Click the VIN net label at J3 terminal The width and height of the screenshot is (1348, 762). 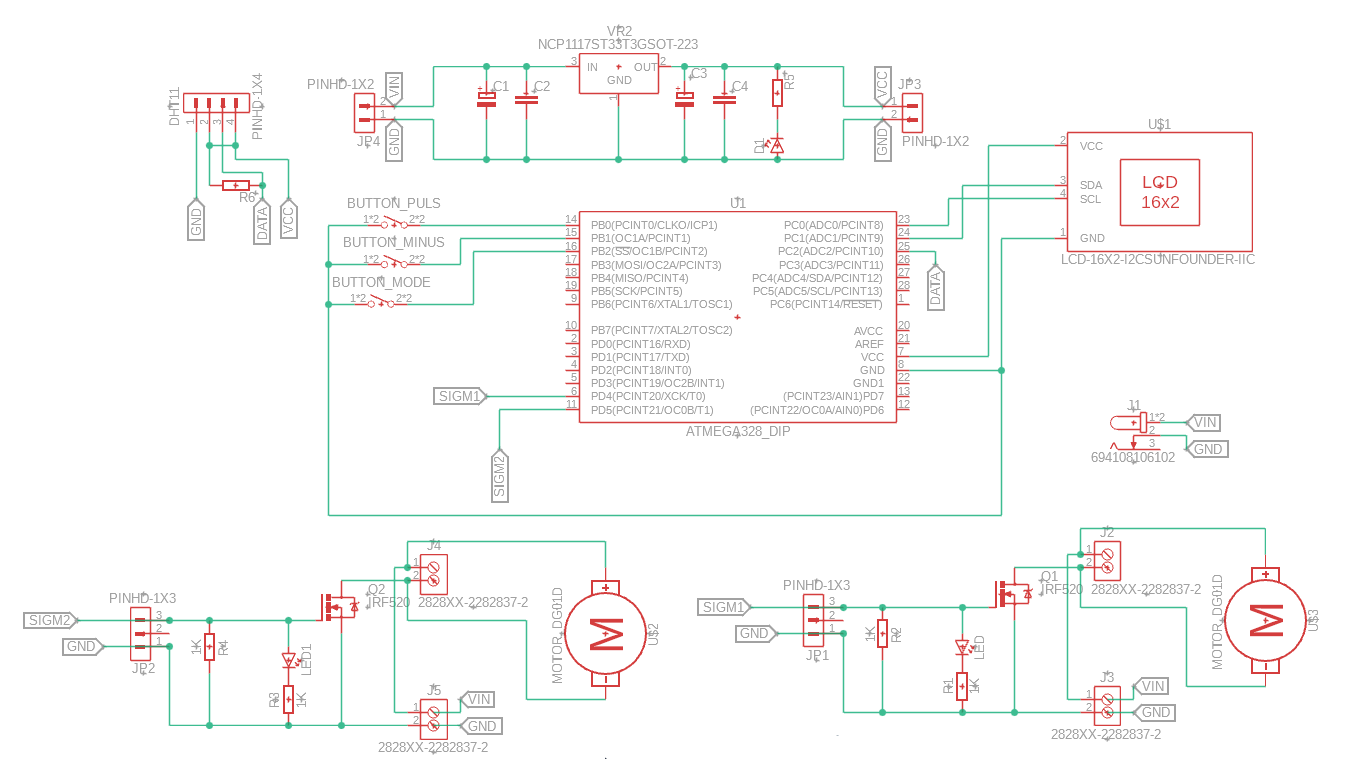(x=1151, y=686)
